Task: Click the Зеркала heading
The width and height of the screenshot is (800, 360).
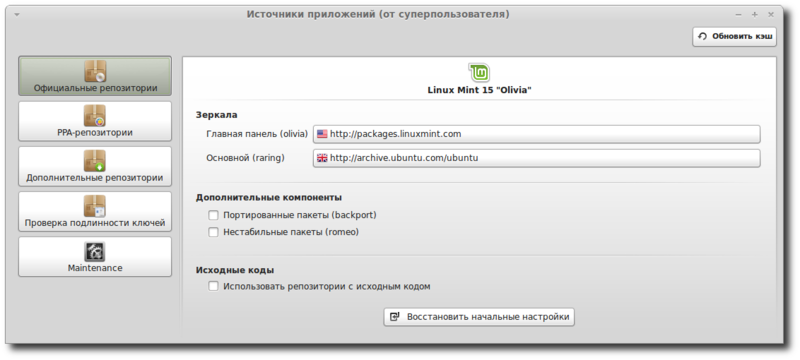Action: point(216,115)
